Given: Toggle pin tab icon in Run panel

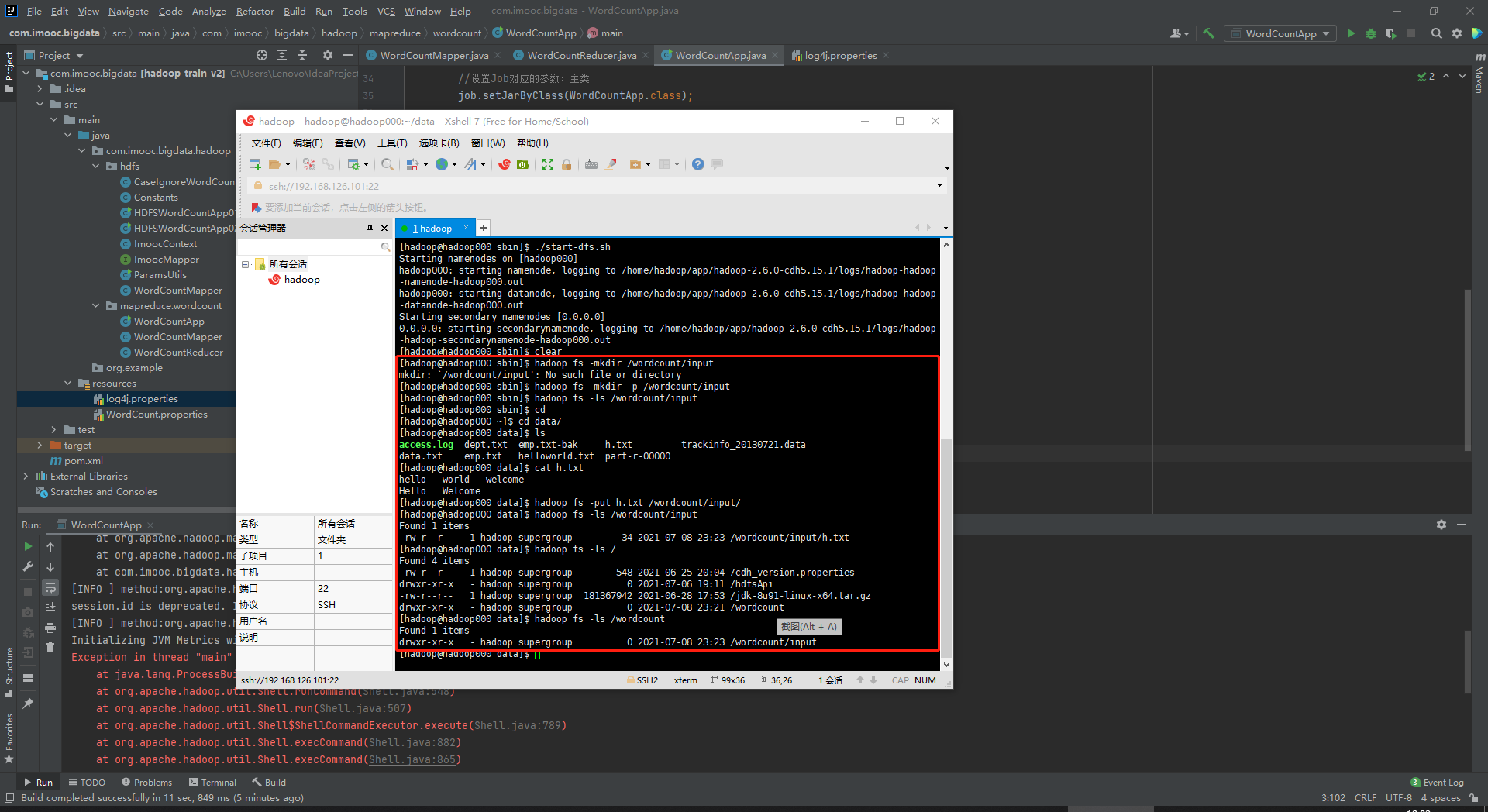Looking at the screenshot, I should [x=28, y=704].
